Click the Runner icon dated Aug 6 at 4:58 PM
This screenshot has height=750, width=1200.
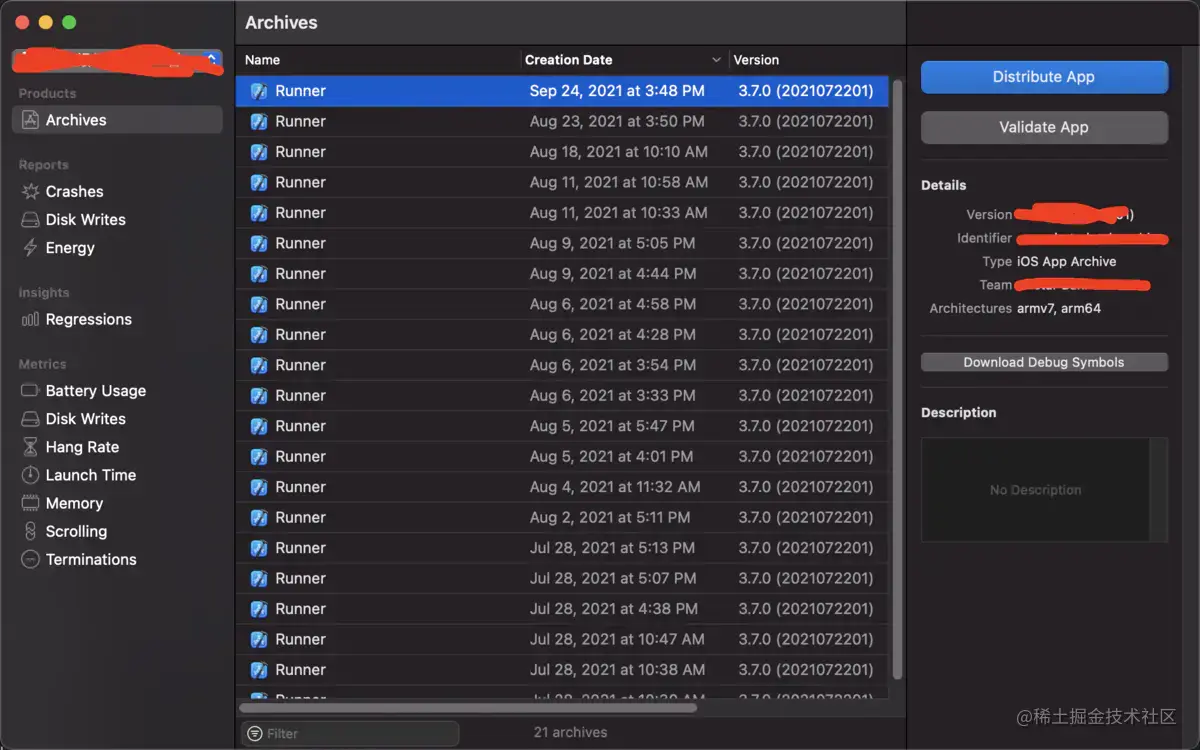[x=259, y=304]
